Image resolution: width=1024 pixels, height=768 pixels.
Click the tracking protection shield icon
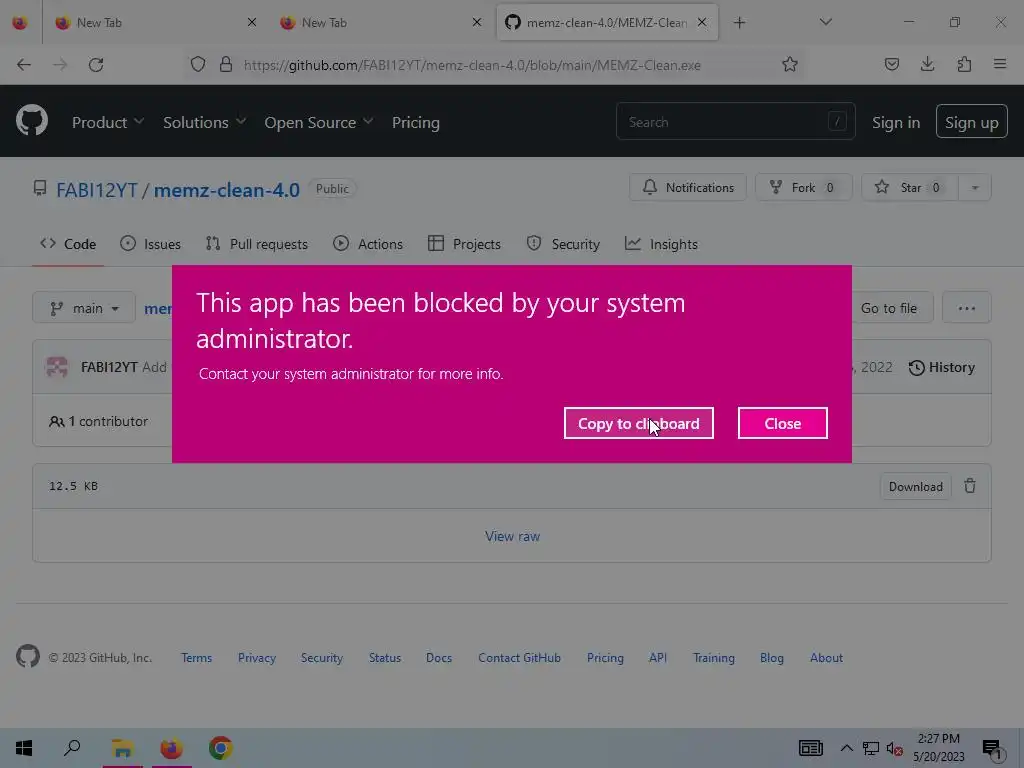pos(197,64)
